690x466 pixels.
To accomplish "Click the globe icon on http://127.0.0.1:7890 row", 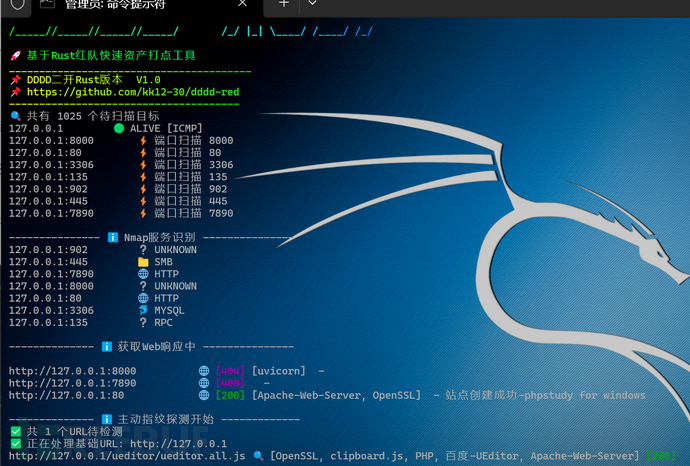I will pyautogui.click(x=204, y=383).
